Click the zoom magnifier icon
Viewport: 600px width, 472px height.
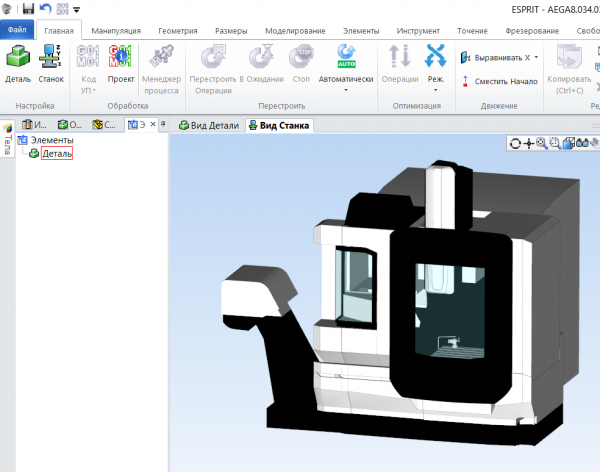[541, 144]
